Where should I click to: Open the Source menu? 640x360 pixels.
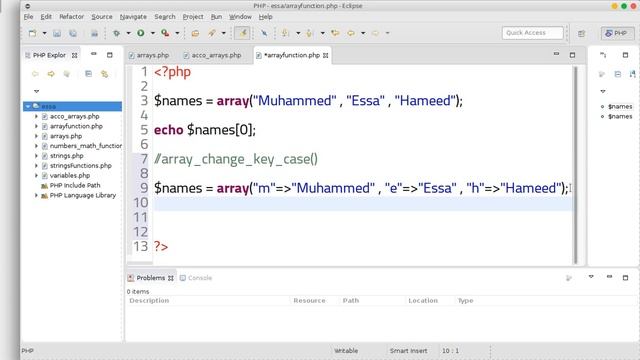point(102,17)
